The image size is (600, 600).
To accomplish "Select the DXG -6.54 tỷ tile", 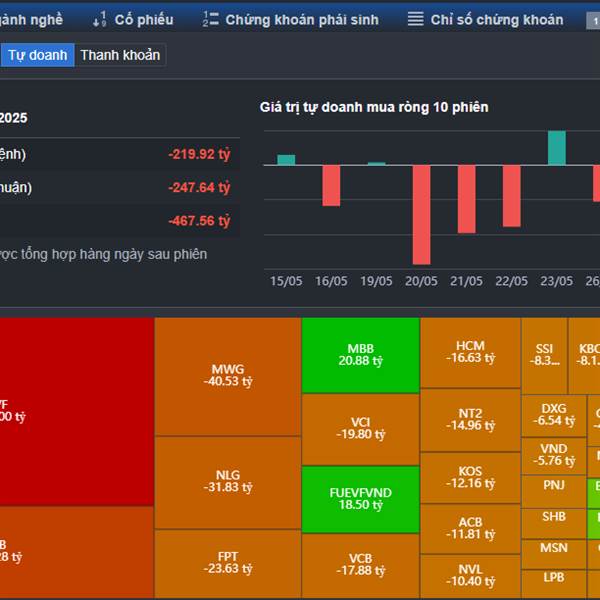I will pyautogui.click(x=554, y=416).
